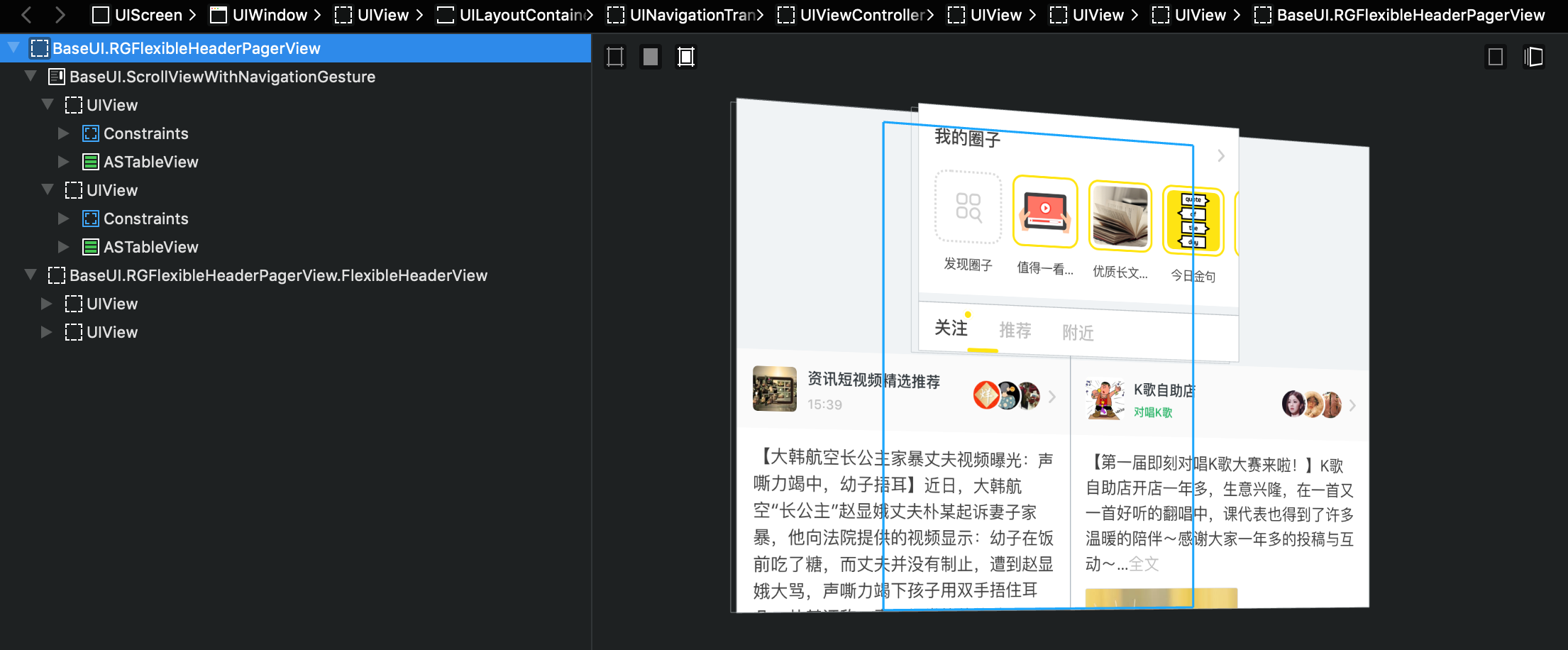Click follower avatars in K歌自助店 card
This screenshot has width=1568, height=650.
click(1312, 404)
